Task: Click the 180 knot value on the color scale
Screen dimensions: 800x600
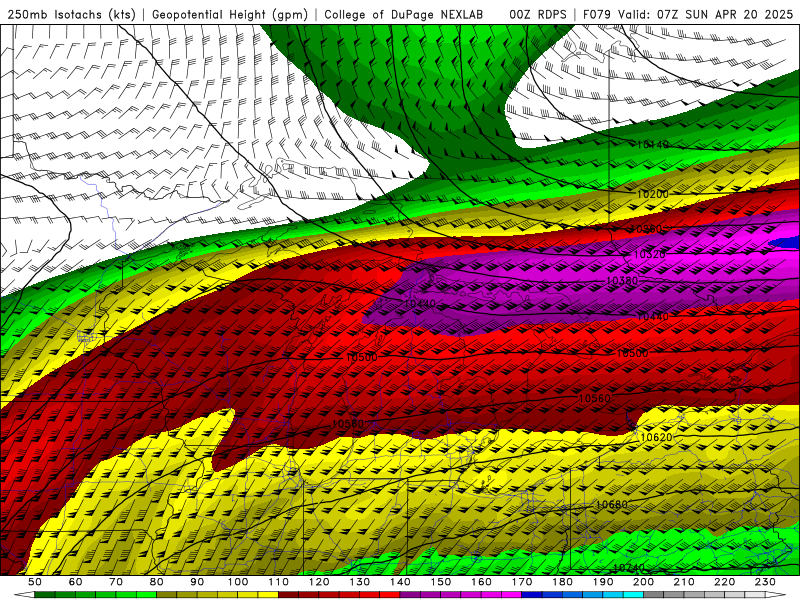Action: (x=562, y=582)
